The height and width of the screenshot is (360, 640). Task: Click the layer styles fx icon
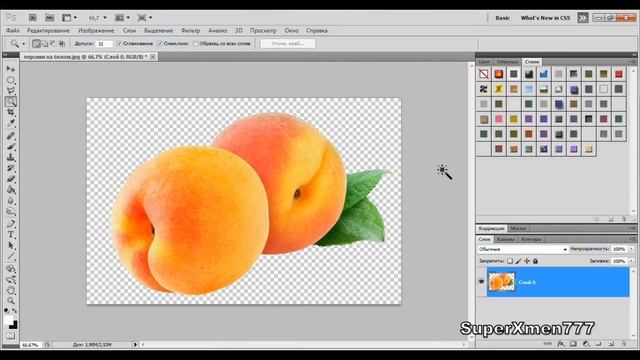pyautogui.click(x=561, y=344)
